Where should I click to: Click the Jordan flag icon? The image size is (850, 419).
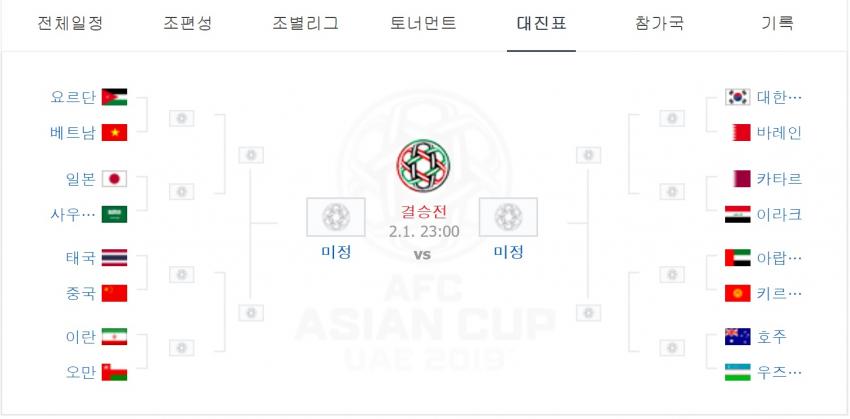pos(114,97)
